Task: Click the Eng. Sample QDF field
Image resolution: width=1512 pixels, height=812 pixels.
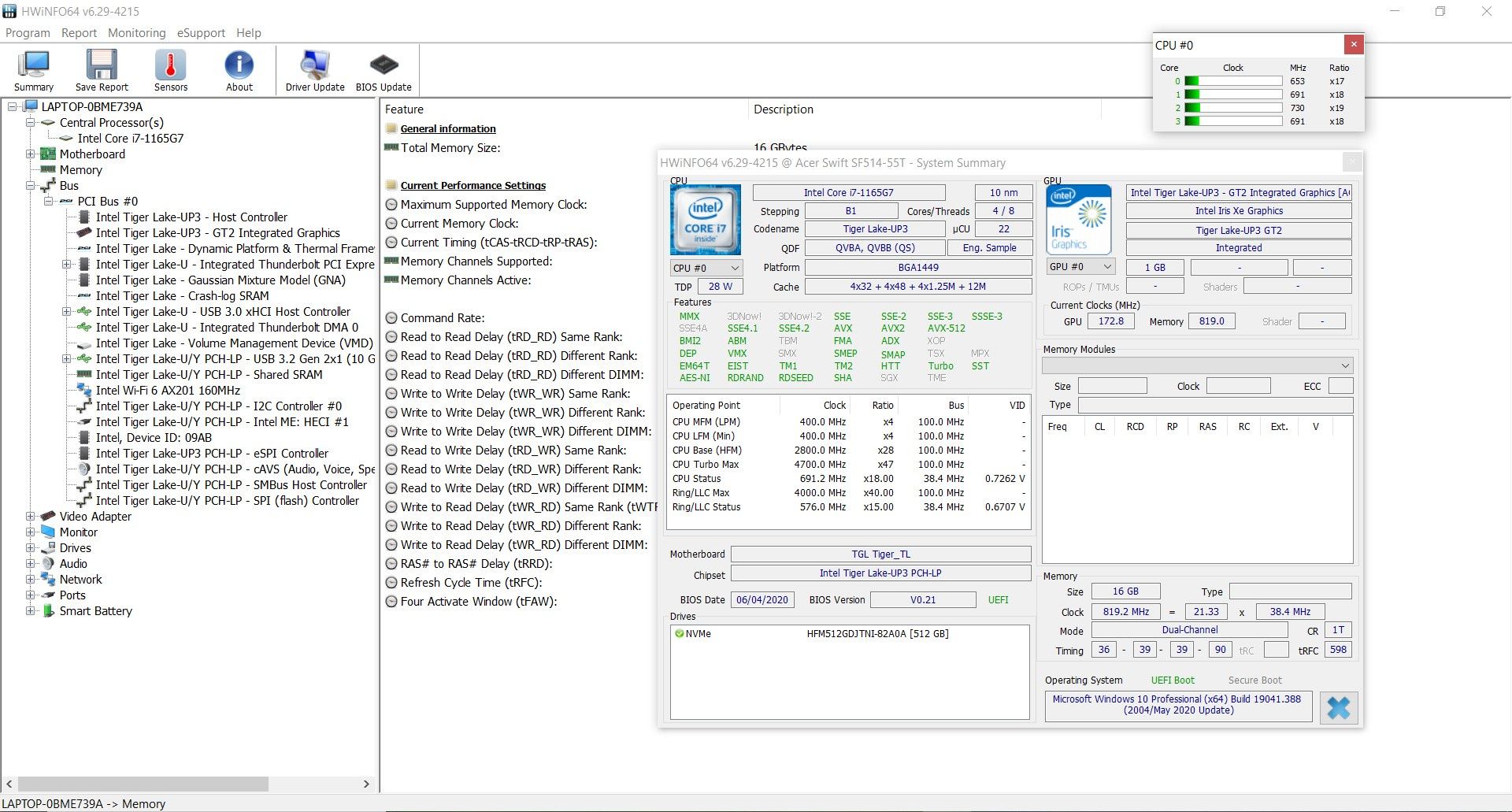Action: pyautogui.click(x=989, y=248)
